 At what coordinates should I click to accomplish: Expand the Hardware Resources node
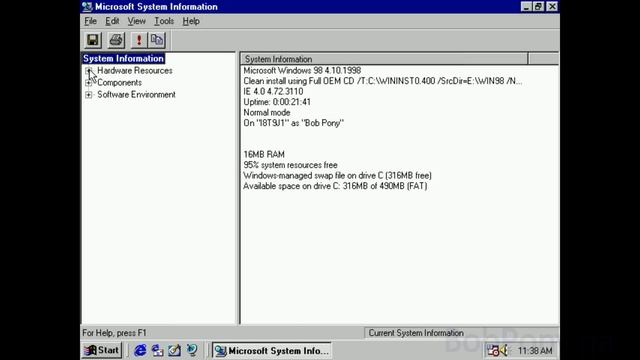click(x=89, y=71)
